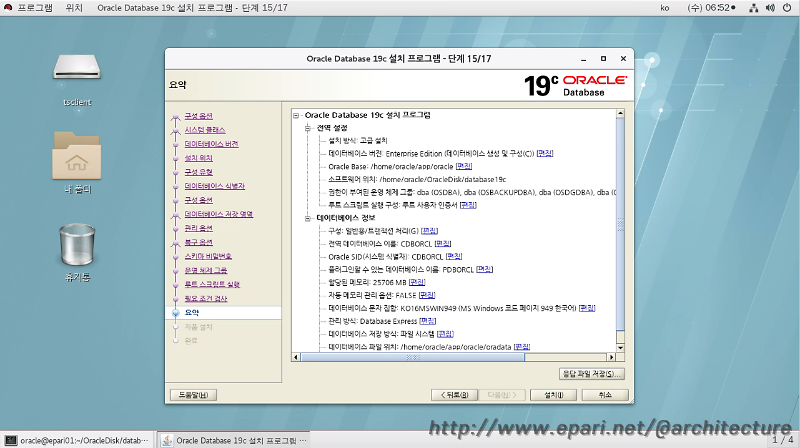Go to the 데이터베이스 버전 step

(211, 144)
